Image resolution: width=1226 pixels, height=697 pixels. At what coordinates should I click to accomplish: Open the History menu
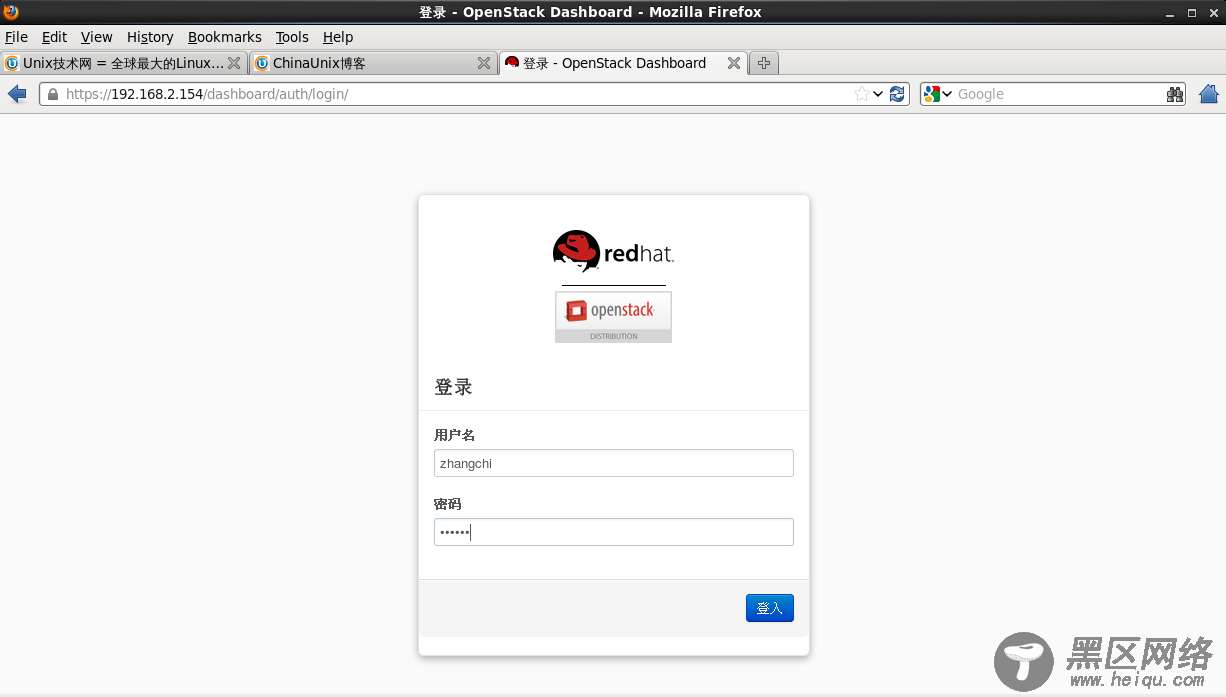(x=150, y=37)
